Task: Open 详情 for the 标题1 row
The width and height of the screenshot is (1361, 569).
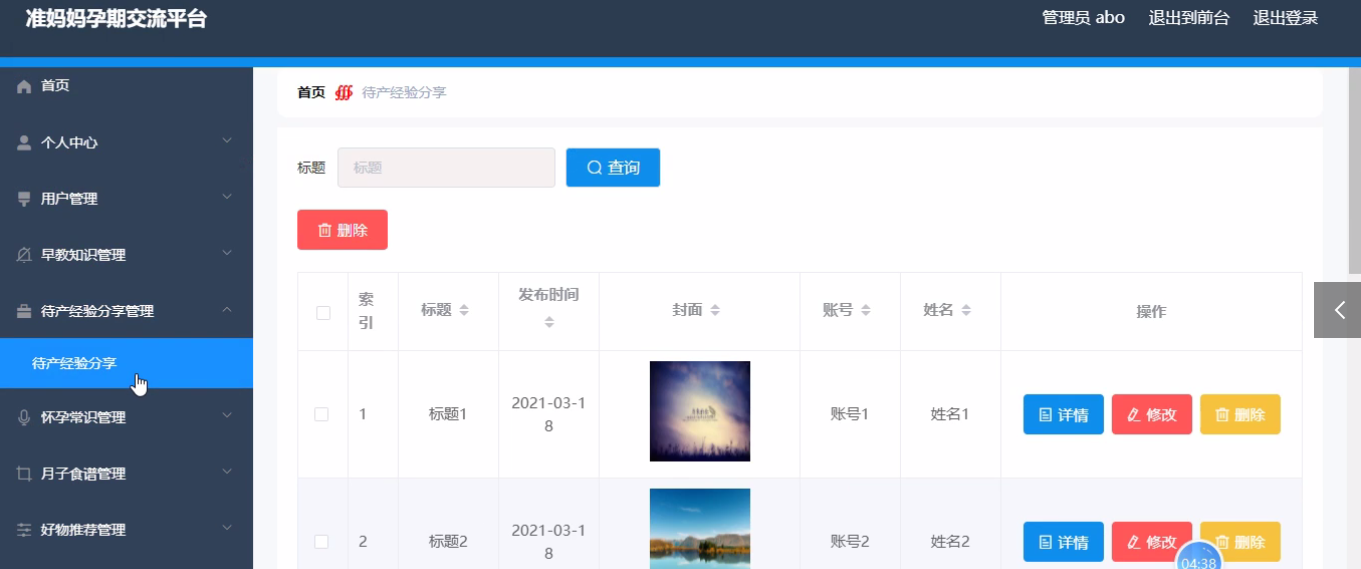Action: [x=1063, y=415]
